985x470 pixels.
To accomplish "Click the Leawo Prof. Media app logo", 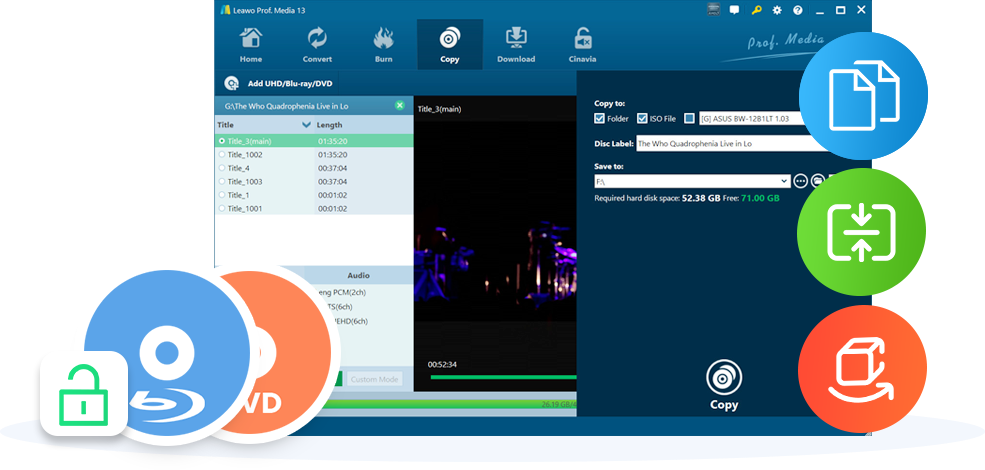I will (x=225, y=9).
